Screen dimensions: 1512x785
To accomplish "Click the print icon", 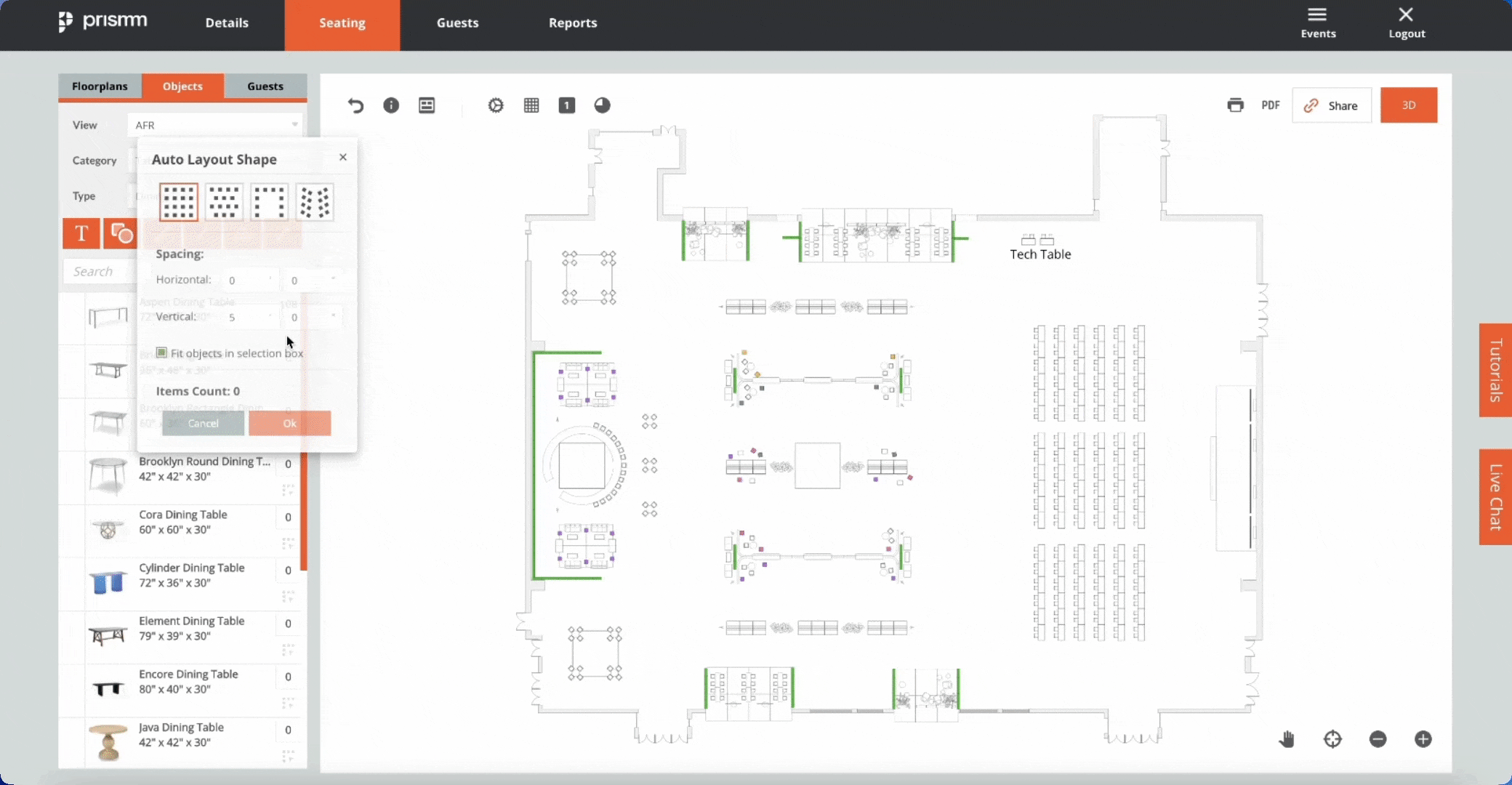I will [x=1234, y=105].
